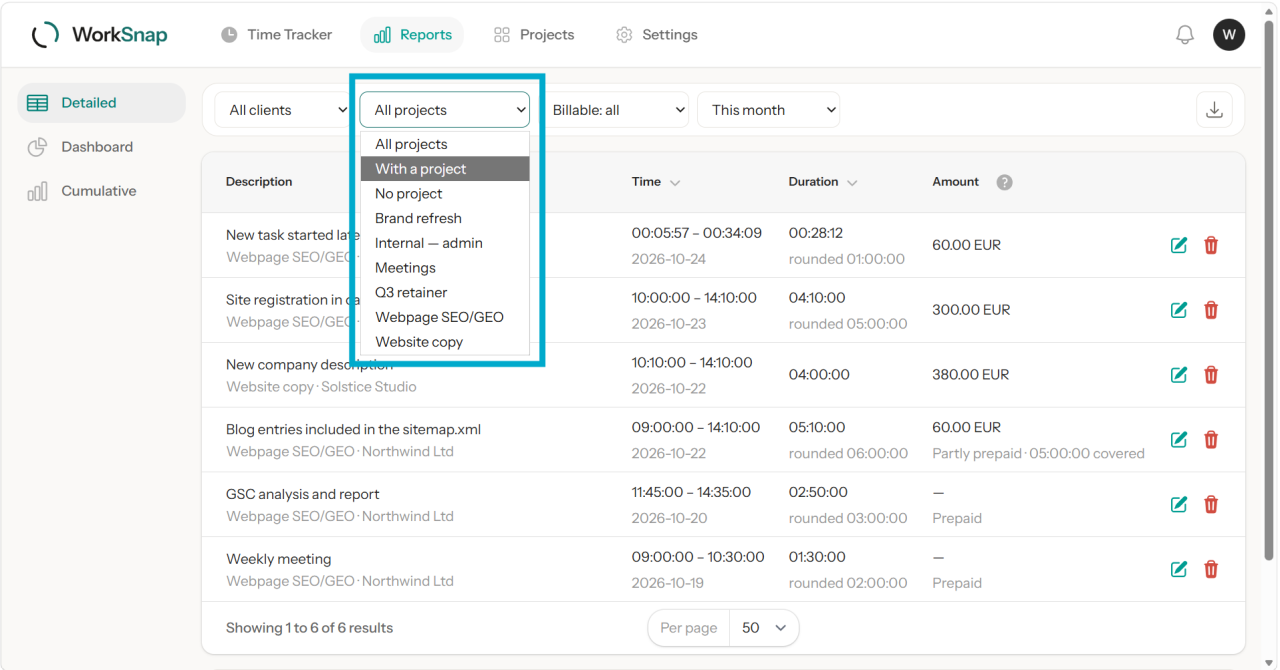Delete the New task started late entry
Screen dimensions: 1280x670
point(1211,245)
